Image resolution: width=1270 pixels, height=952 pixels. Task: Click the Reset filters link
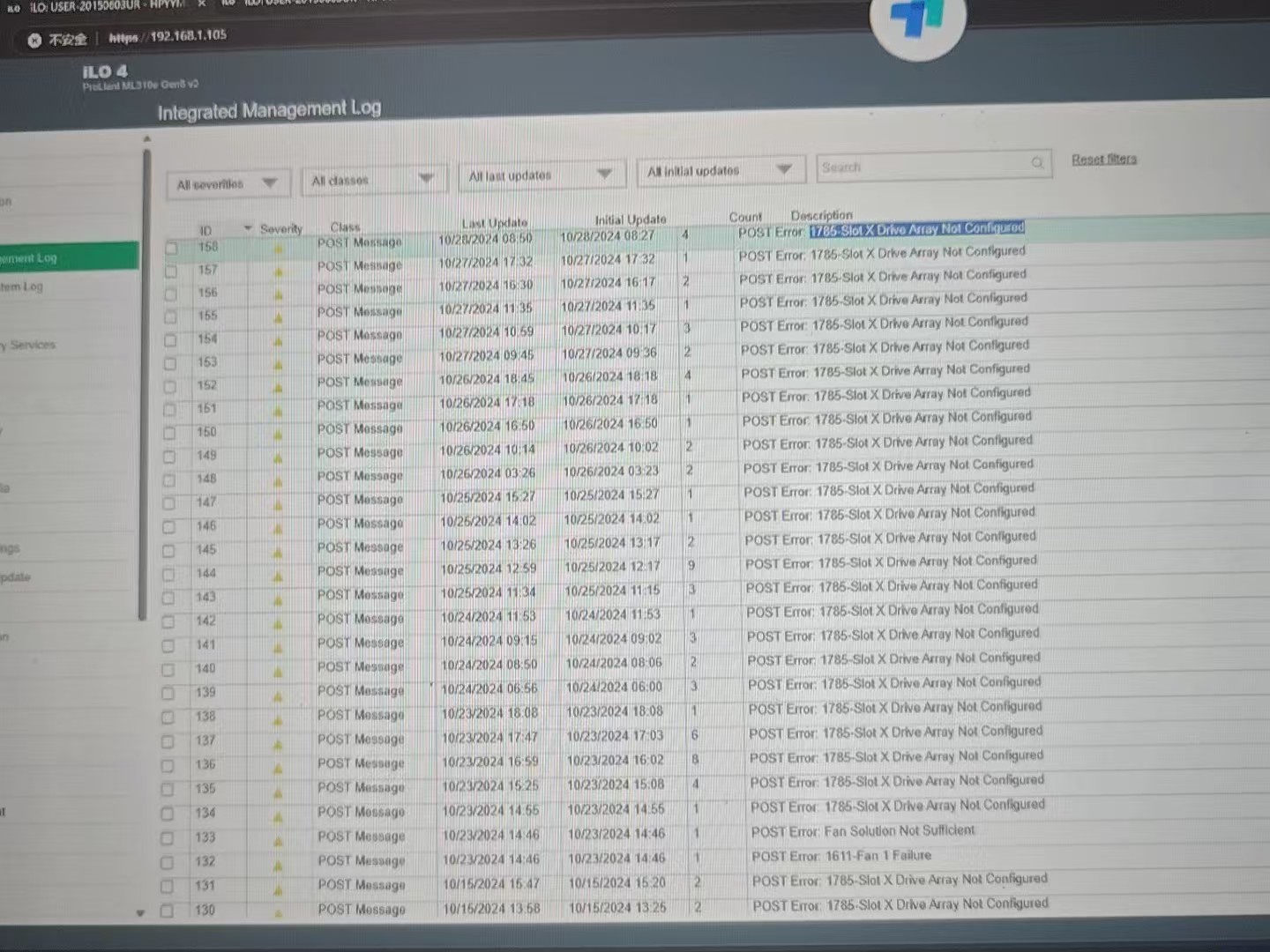pos(1104,160)
